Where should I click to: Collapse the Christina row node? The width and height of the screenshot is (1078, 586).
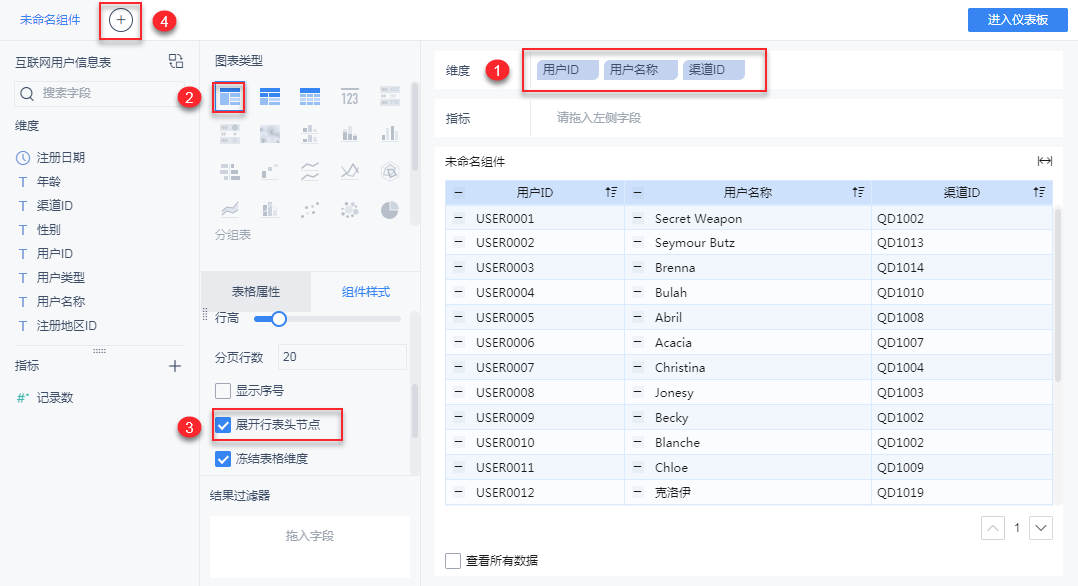[637, 367]
